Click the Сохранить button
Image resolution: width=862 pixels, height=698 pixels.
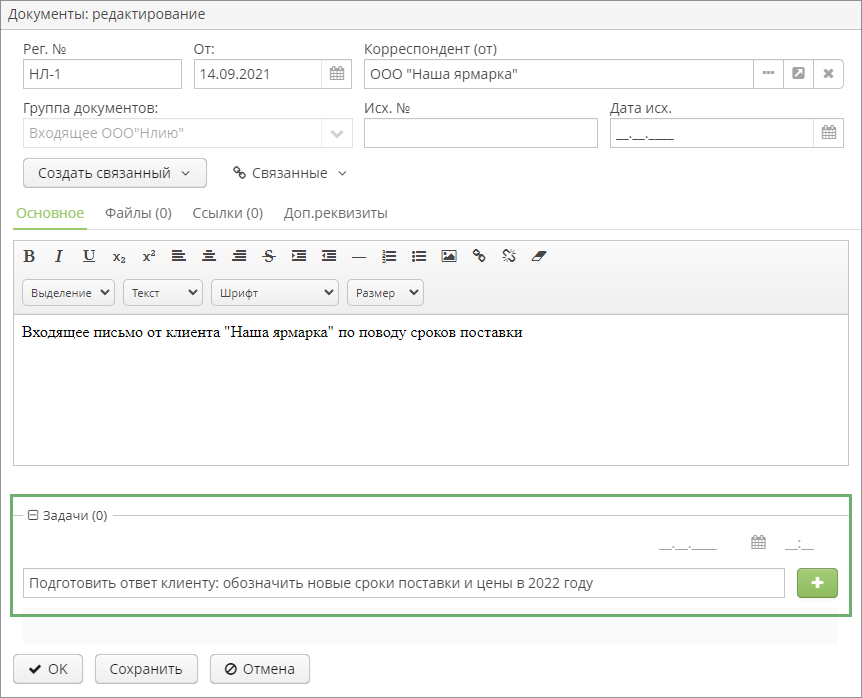146,669
